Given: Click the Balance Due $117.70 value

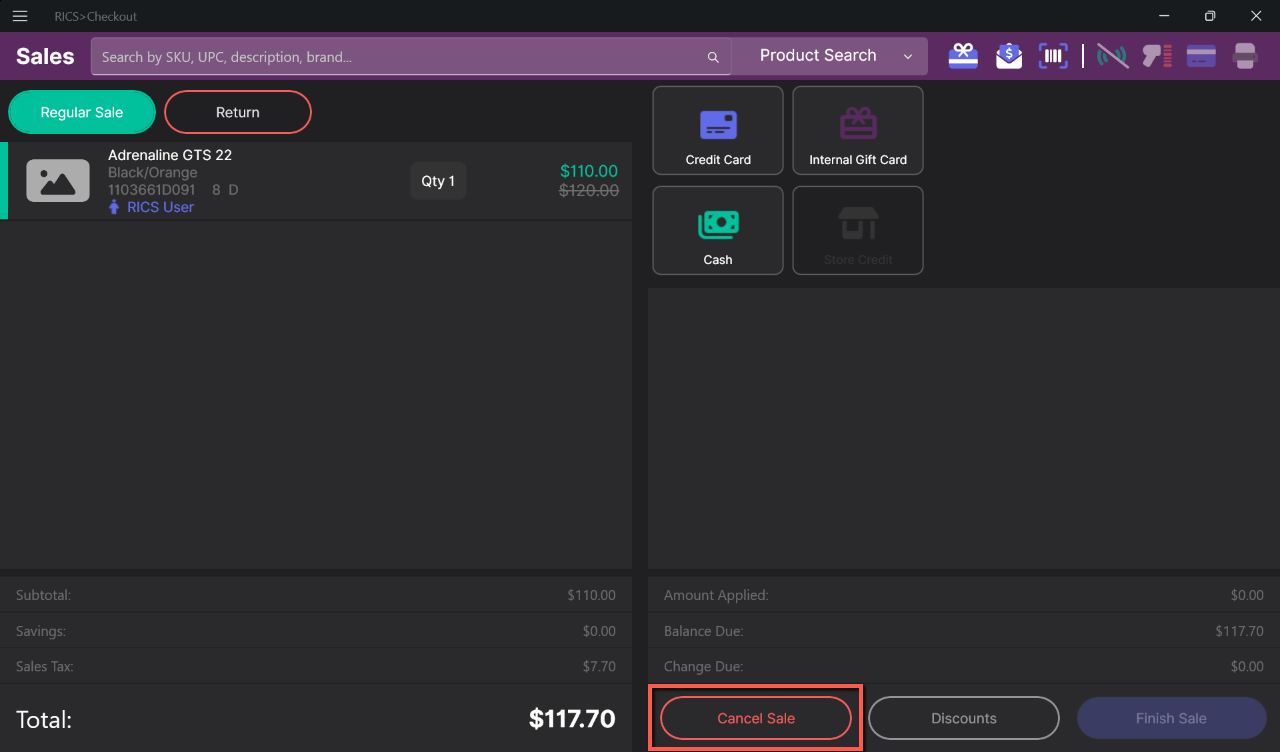Looking at the screenshot, I should click(1239, 631).
